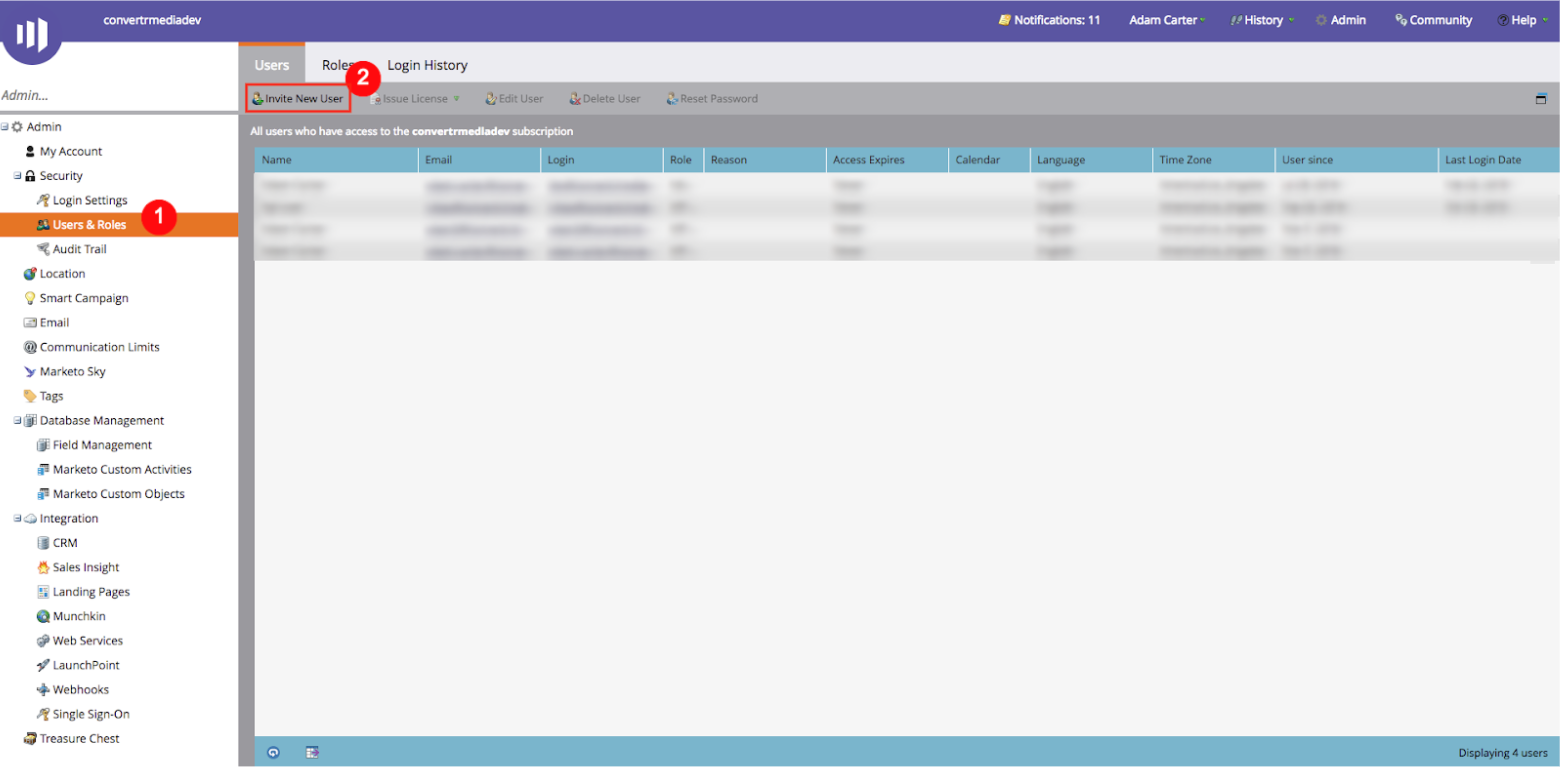The width and height of the screenshot is (1560, 770).
Task: Sort by Access Expires column header
Action: coord(887,160)
